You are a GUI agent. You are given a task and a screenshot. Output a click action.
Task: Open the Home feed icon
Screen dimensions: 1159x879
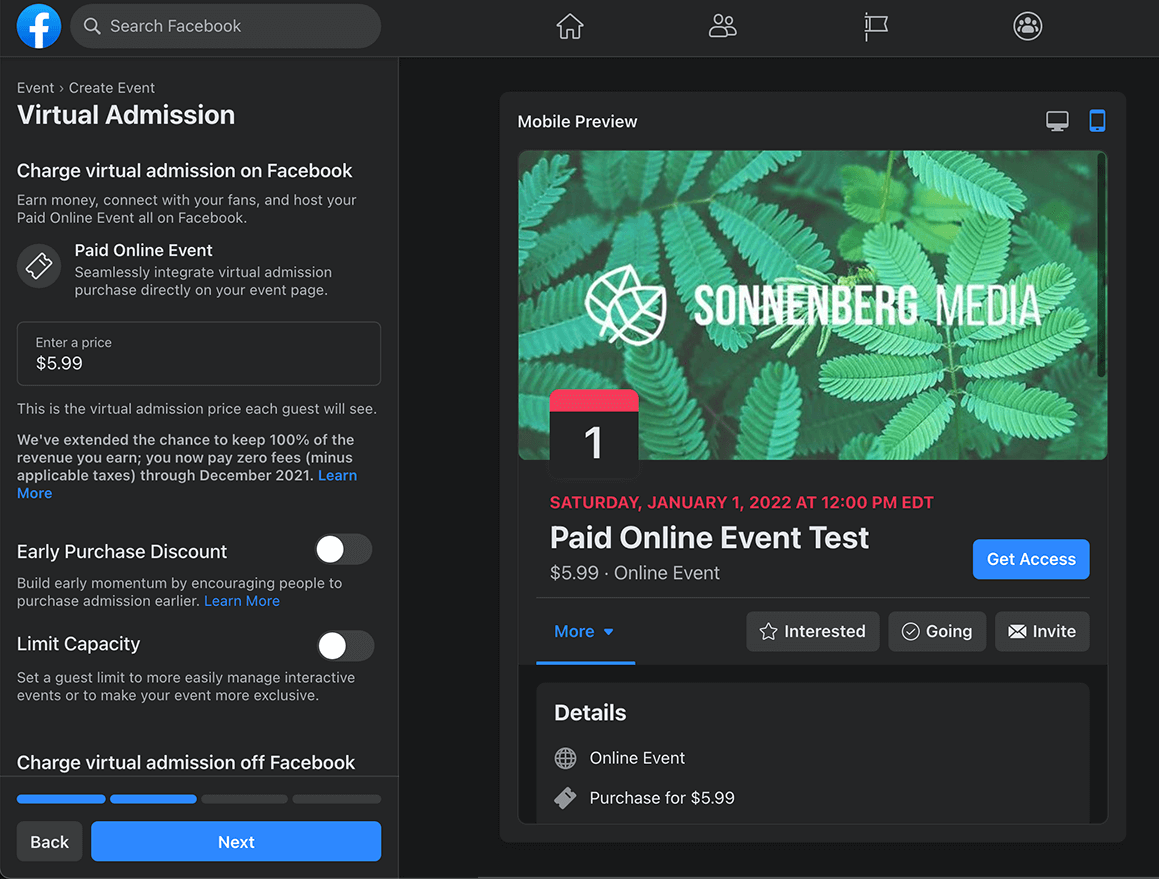[569, 27]
